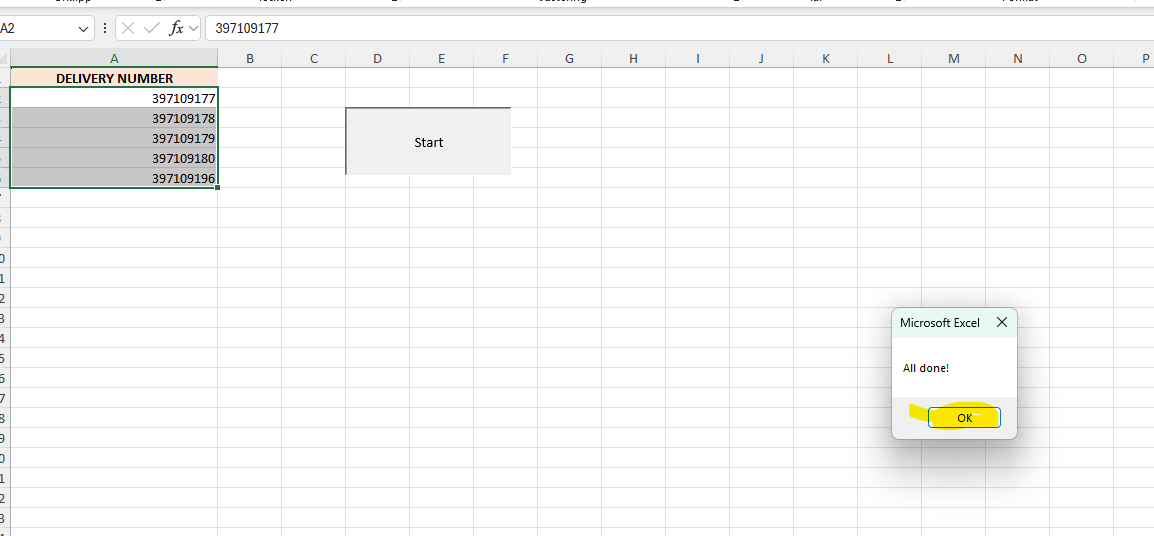Click the Enter checkmark icon in formula bar

pos(151,28)
